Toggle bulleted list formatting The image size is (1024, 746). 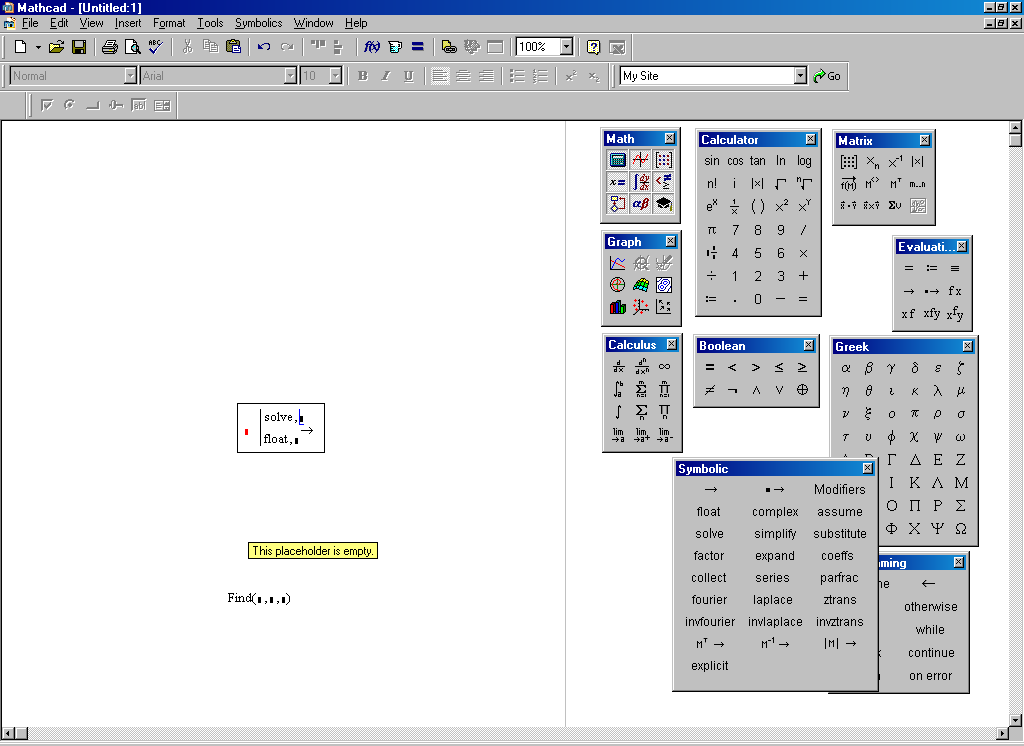(x=517, y=76)
